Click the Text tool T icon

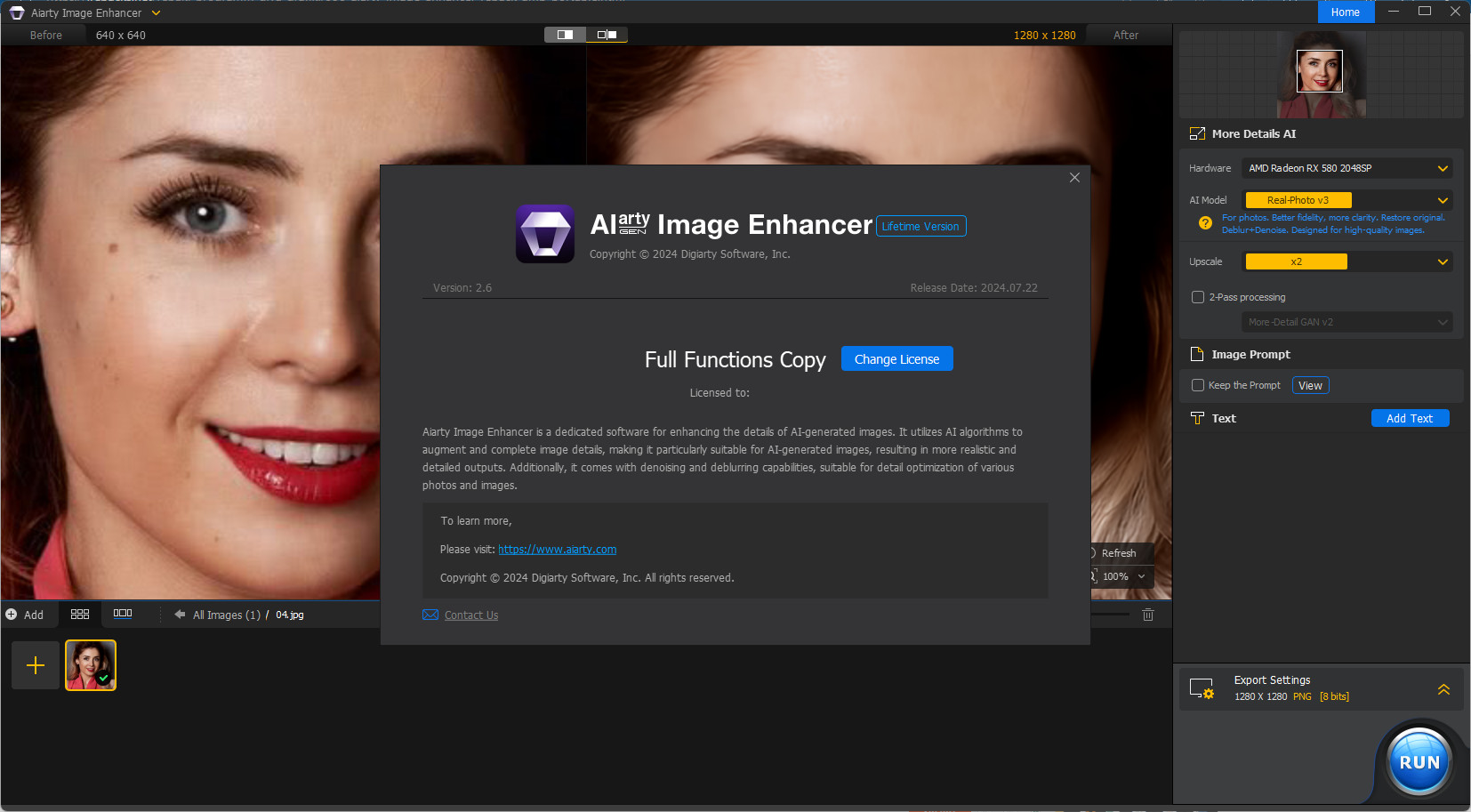click(x=1197, y=418)
